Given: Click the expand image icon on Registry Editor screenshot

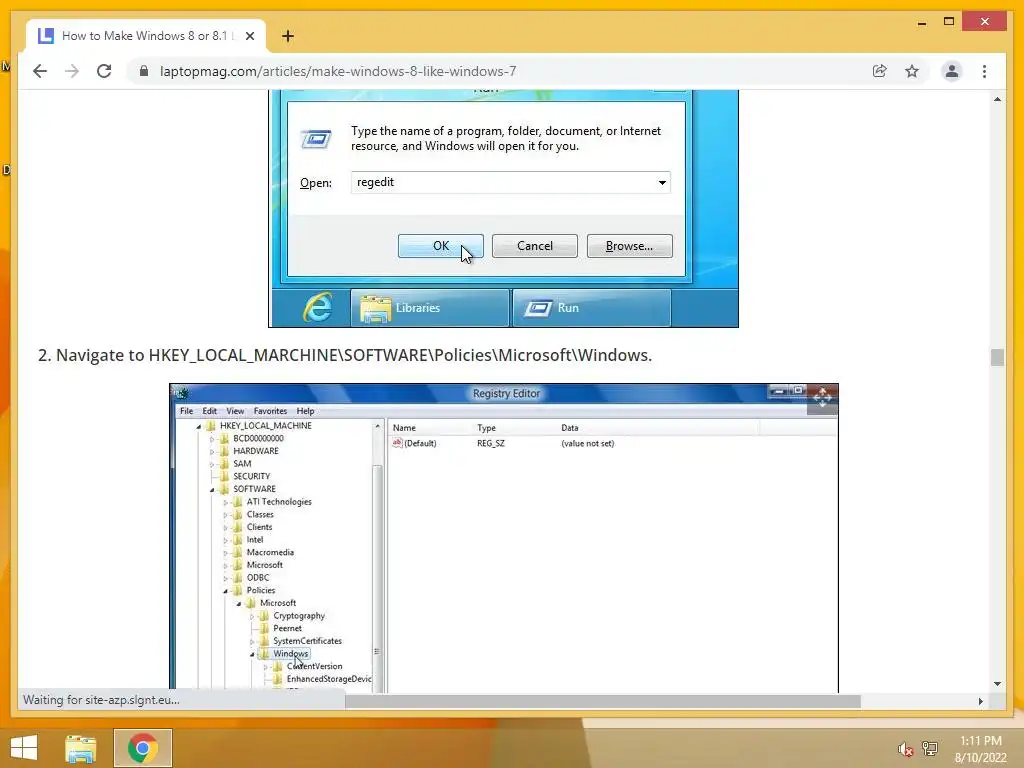Looking at the screenshot, I should (822, 398).
